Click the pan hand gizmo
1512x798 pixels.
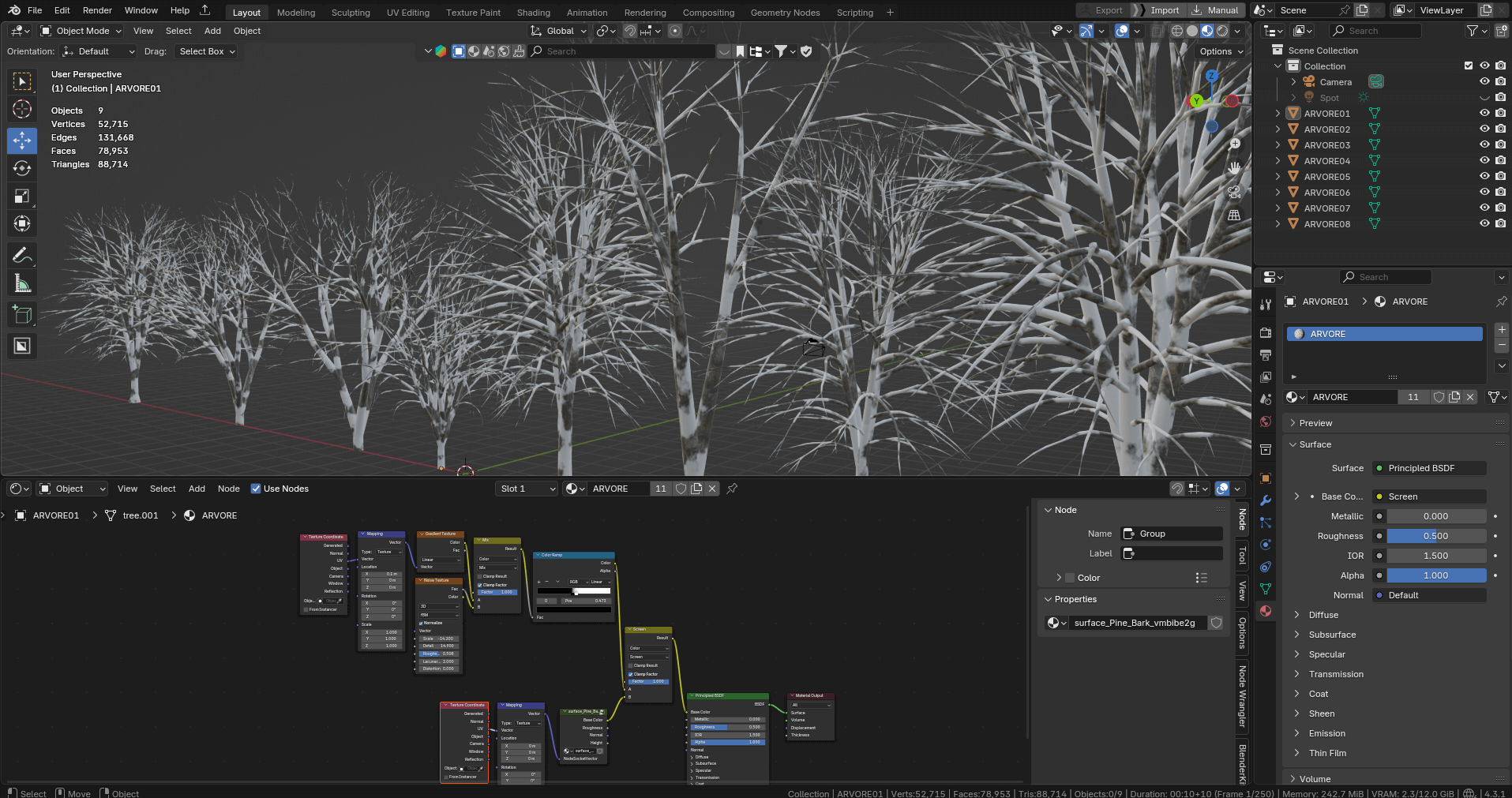coord(1234,168)
